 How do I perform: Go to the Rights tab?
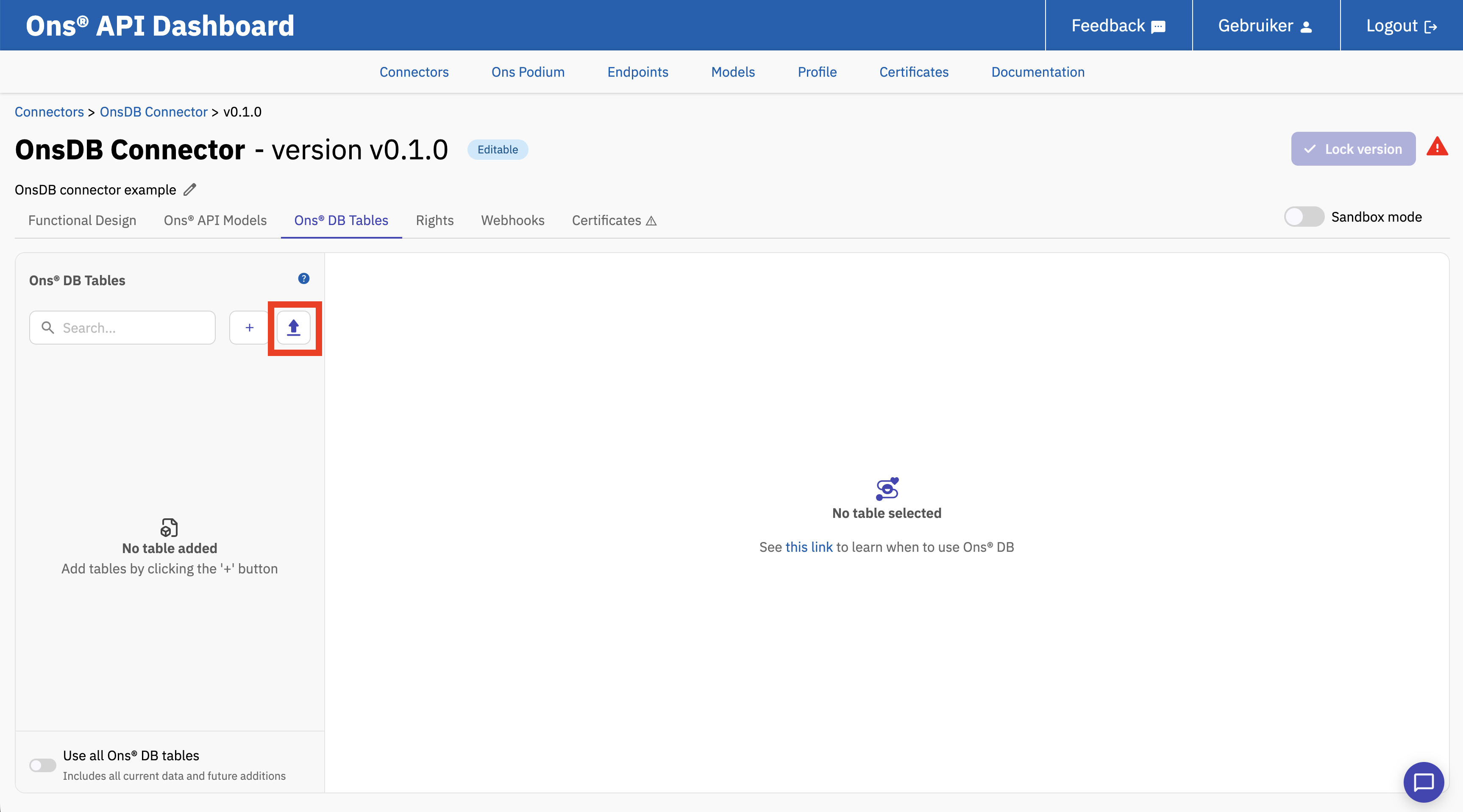coord(434,220)
